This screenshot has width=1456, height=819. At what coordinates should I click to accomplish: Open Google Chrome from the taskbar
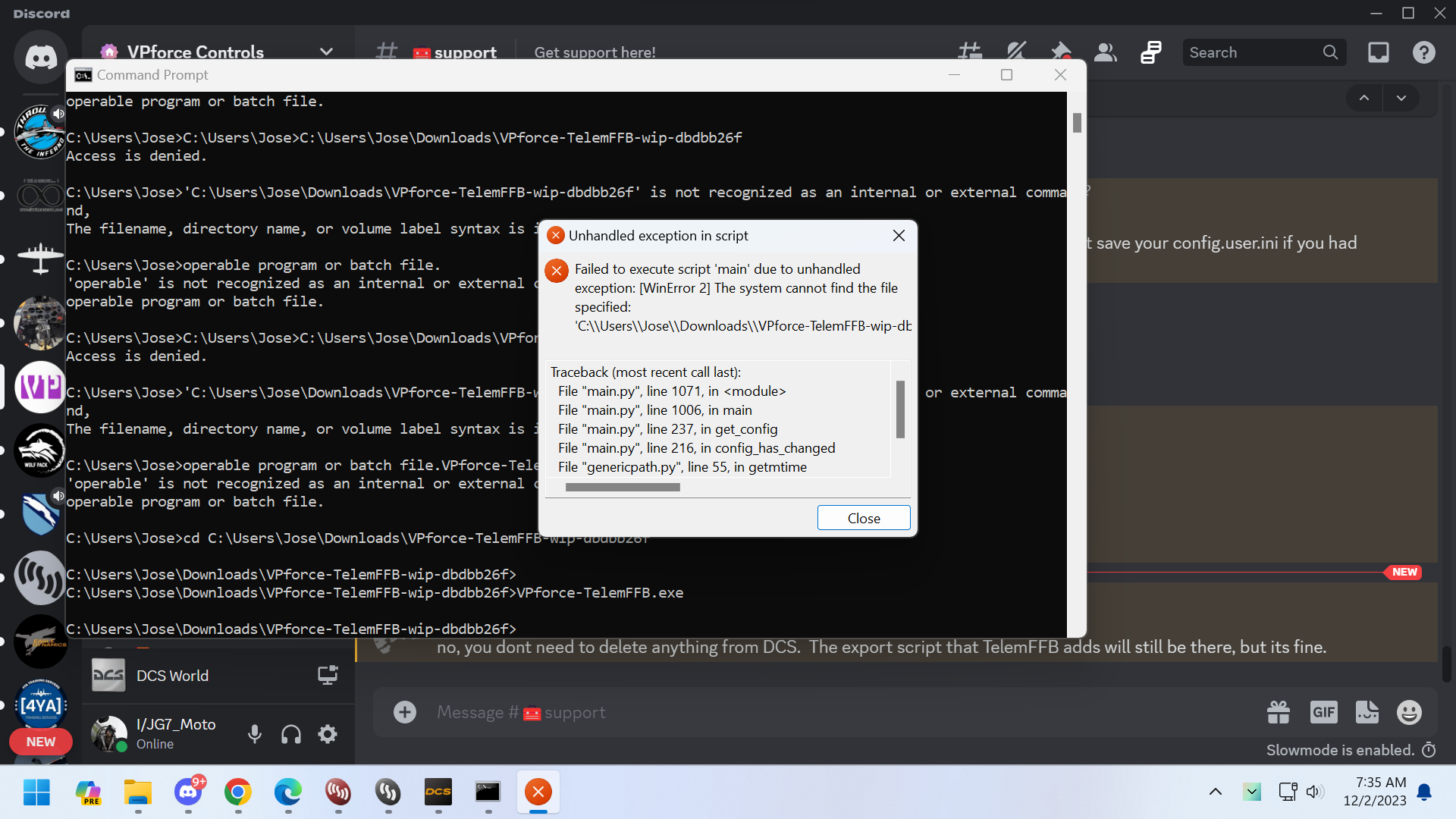(x=238, y=792)
